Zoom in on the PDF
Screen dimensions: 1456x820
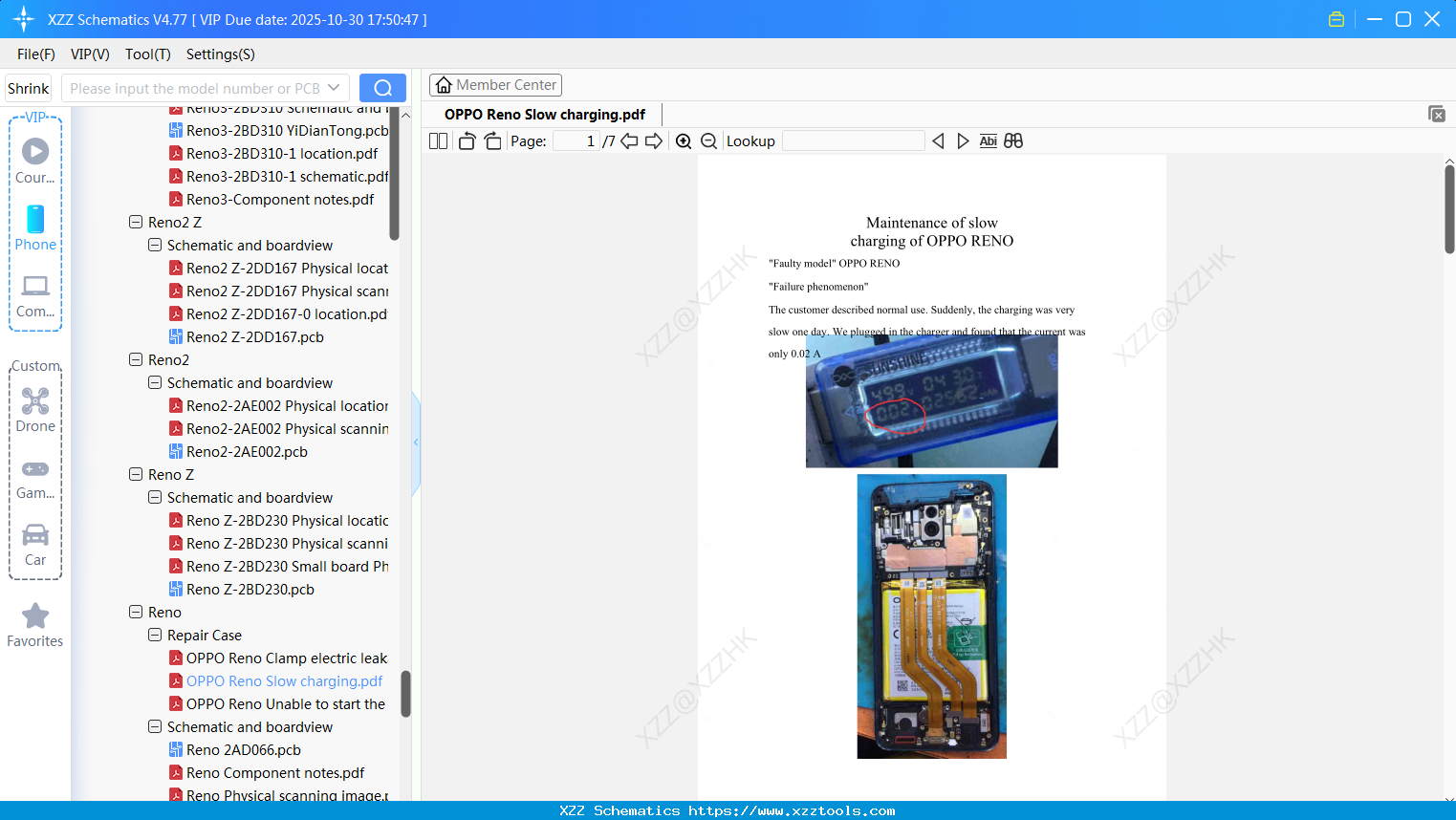(684, 141)
